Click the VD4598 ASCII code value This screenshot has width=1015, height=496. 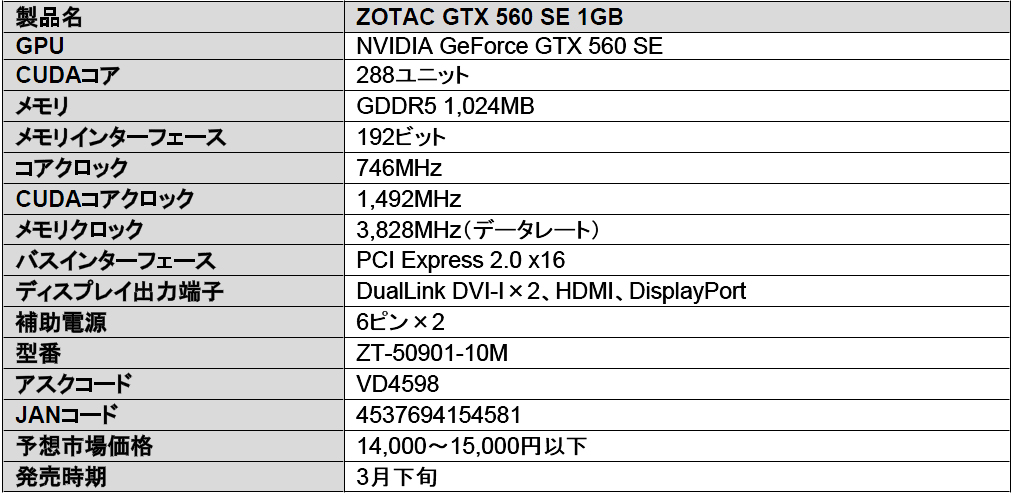tap(397, 384)
